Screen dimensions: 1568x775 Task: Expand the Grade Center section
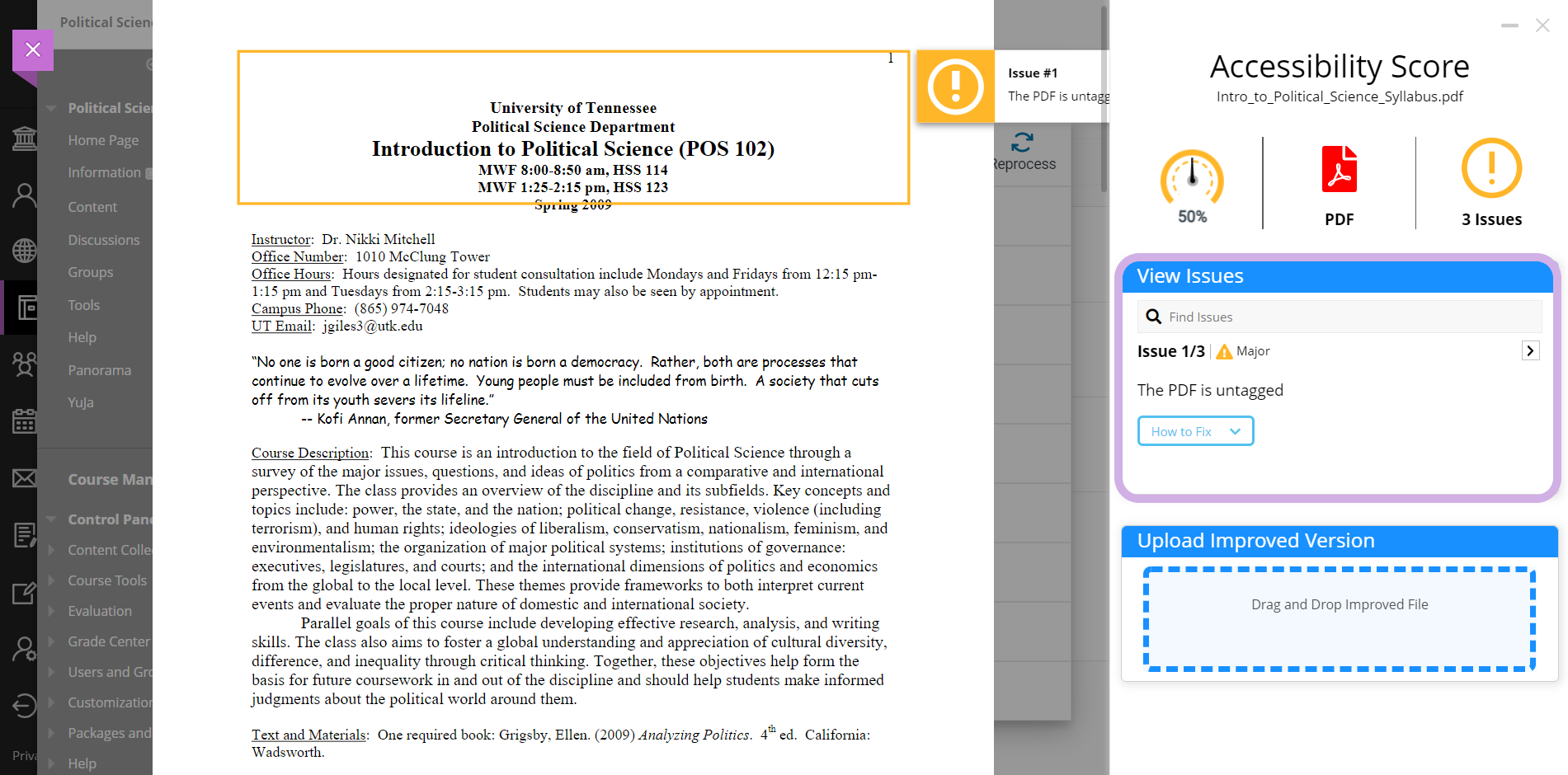51,641
